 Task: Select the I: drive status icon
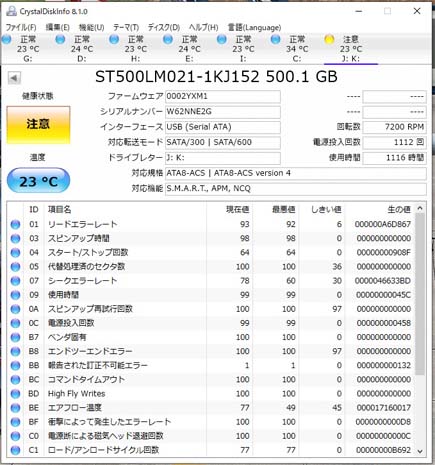222,39
